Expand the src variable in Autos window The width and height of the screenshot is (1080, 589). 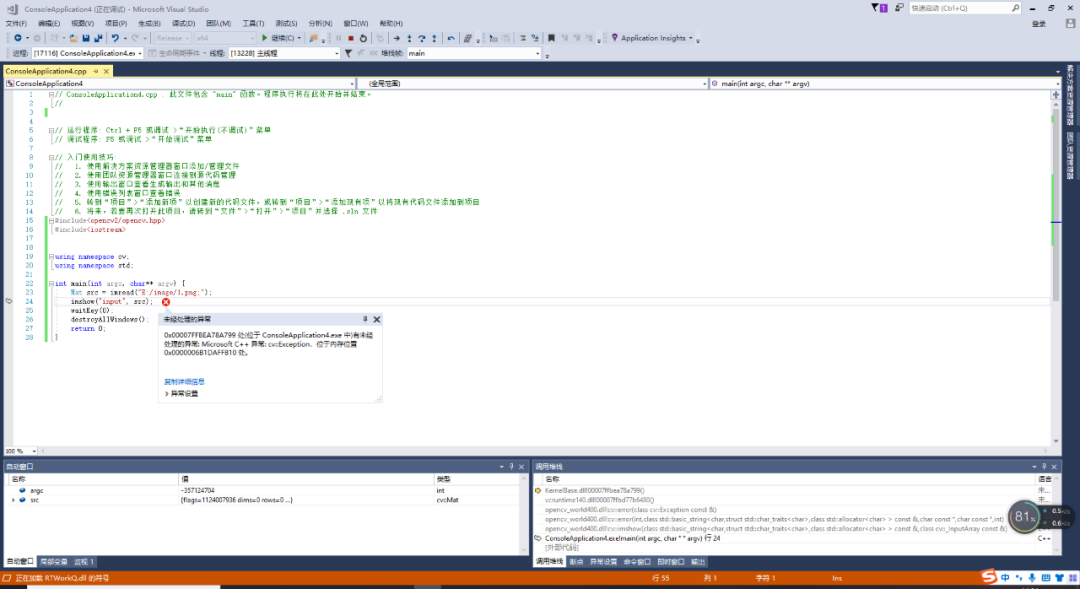pos(13,500)
